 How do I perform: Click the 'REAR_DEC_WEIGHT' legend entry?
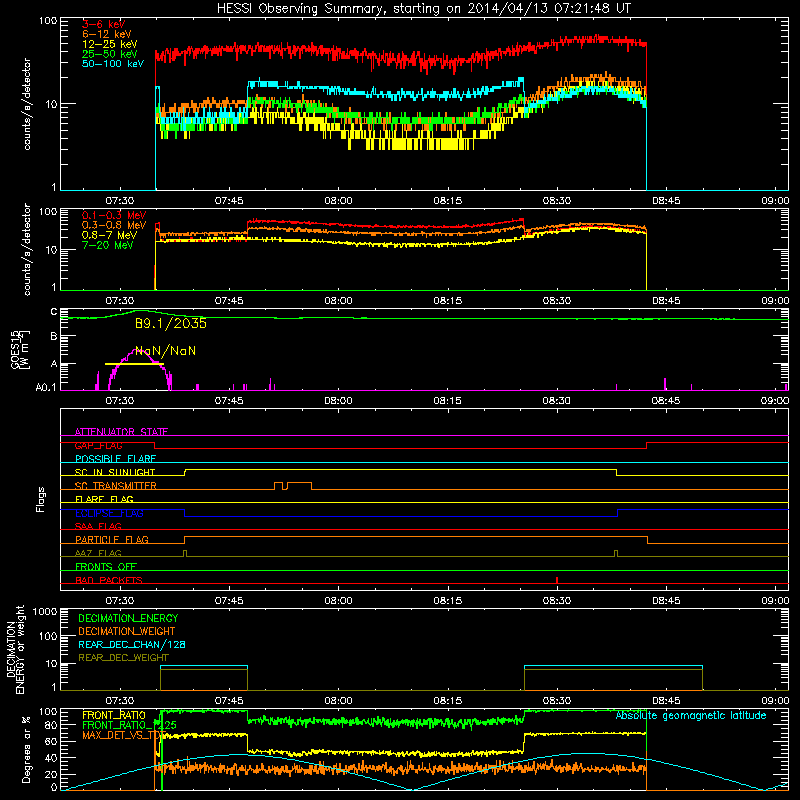pyautogui.click(x=123, y=658)
